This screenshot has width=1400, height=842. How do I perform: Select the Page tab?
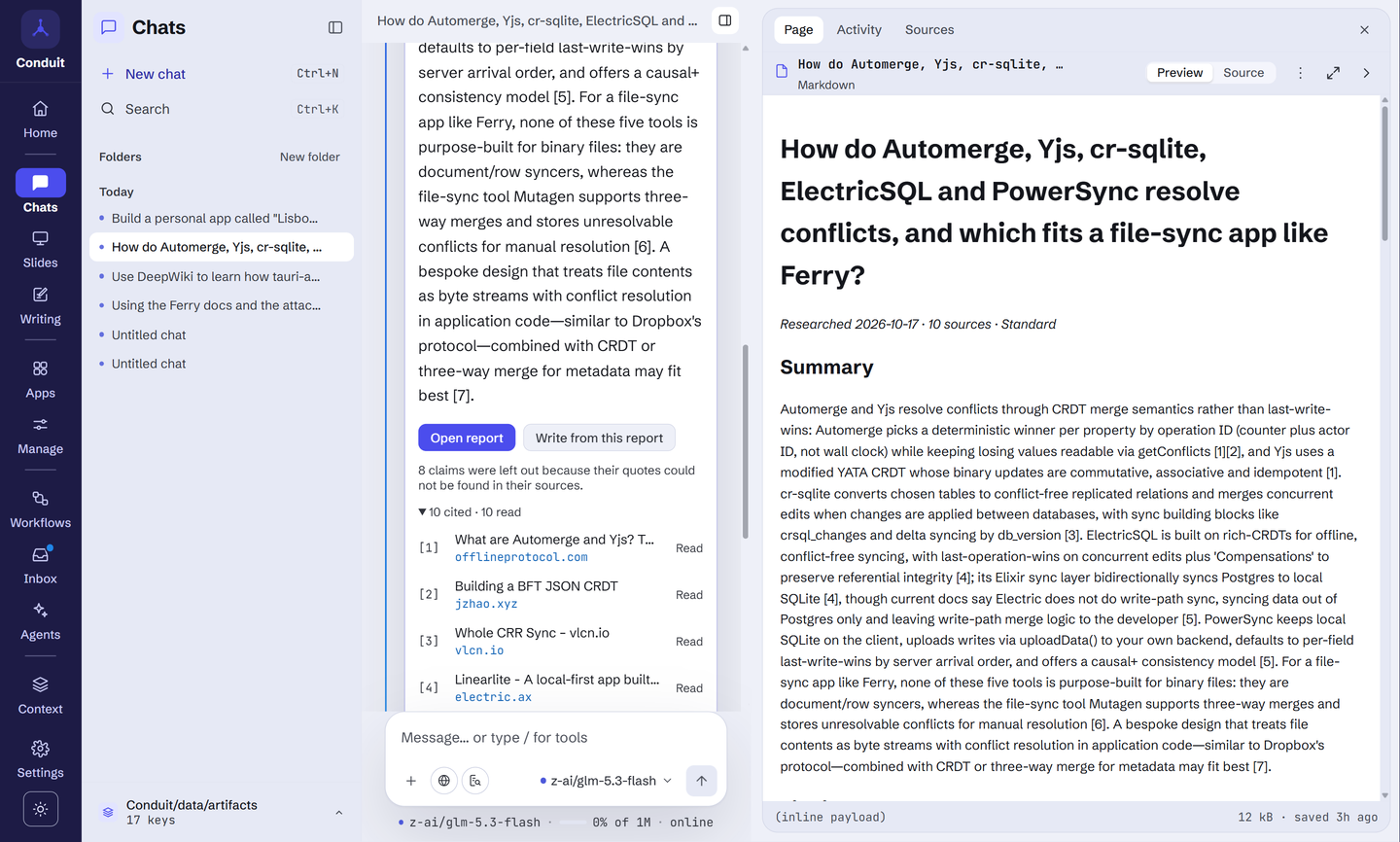[798, 30]
